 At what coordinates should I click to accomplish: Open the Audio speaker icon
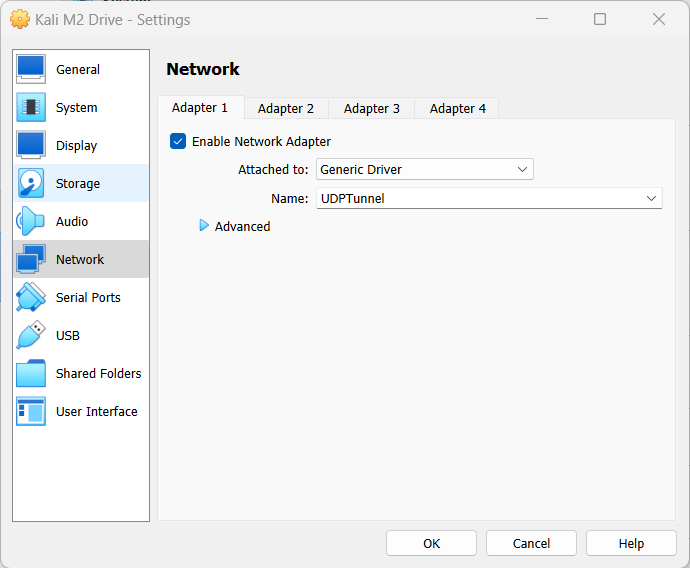(x=31, y=221)
